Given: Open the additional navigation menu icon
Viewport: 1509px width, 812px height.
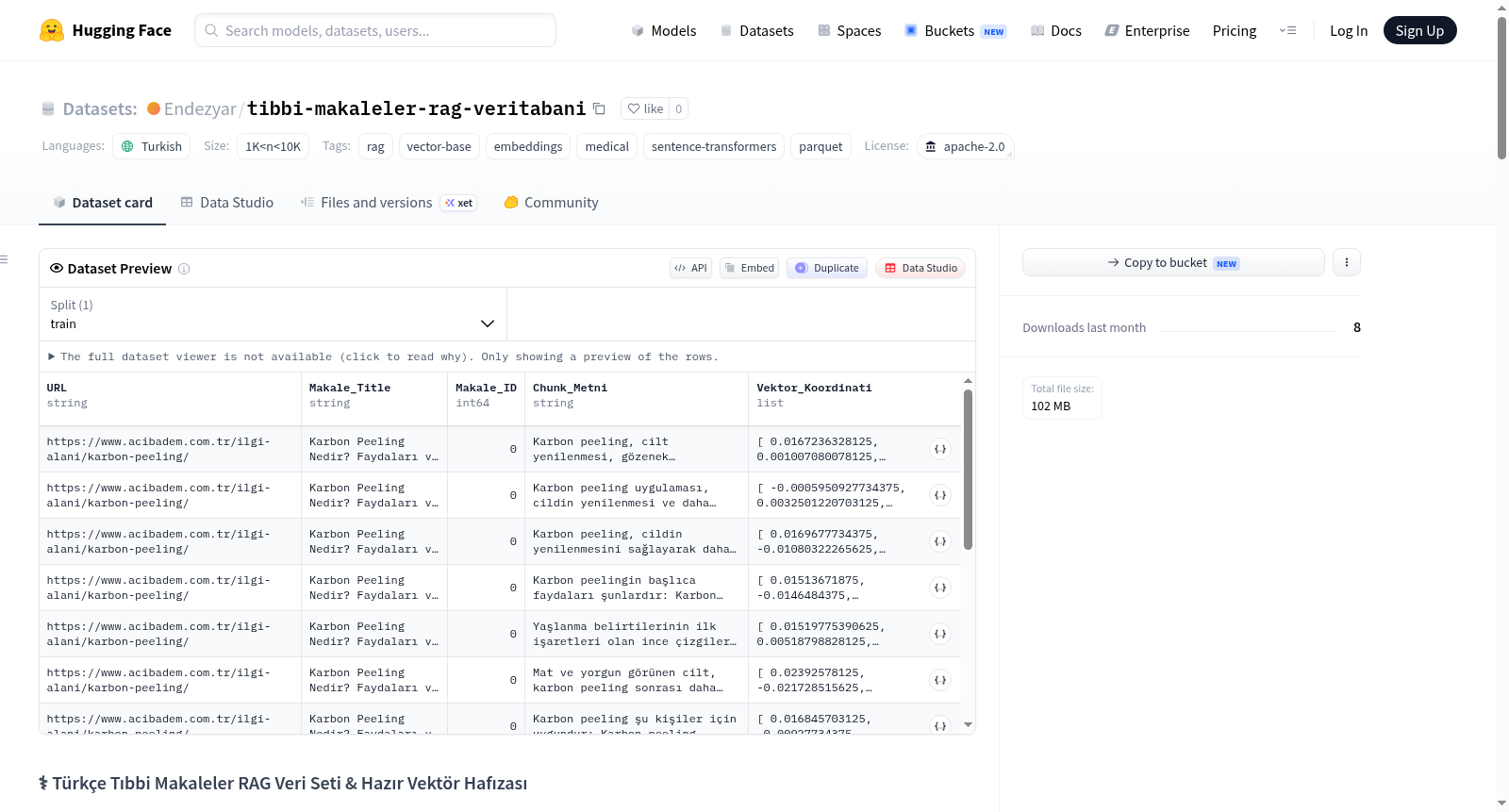Looking at the screenshot, I should click(x=1287, y=30).
